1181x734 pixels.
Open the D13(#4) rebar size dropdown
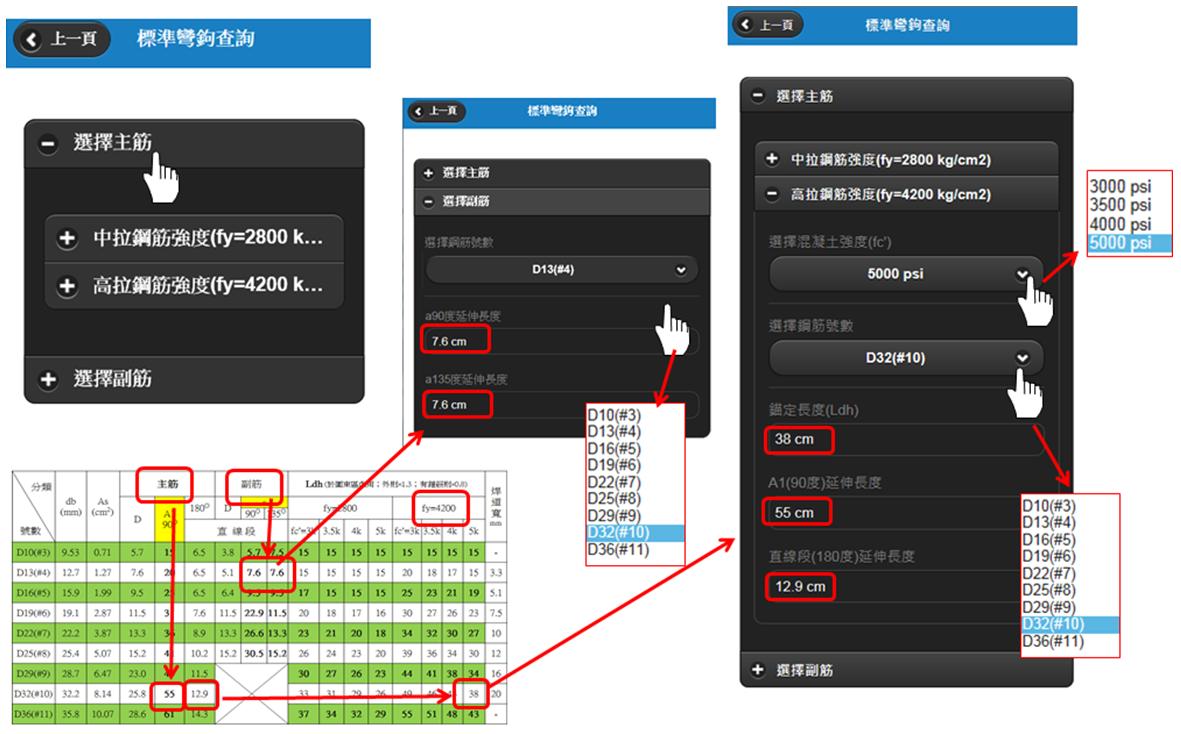[561, 270]
